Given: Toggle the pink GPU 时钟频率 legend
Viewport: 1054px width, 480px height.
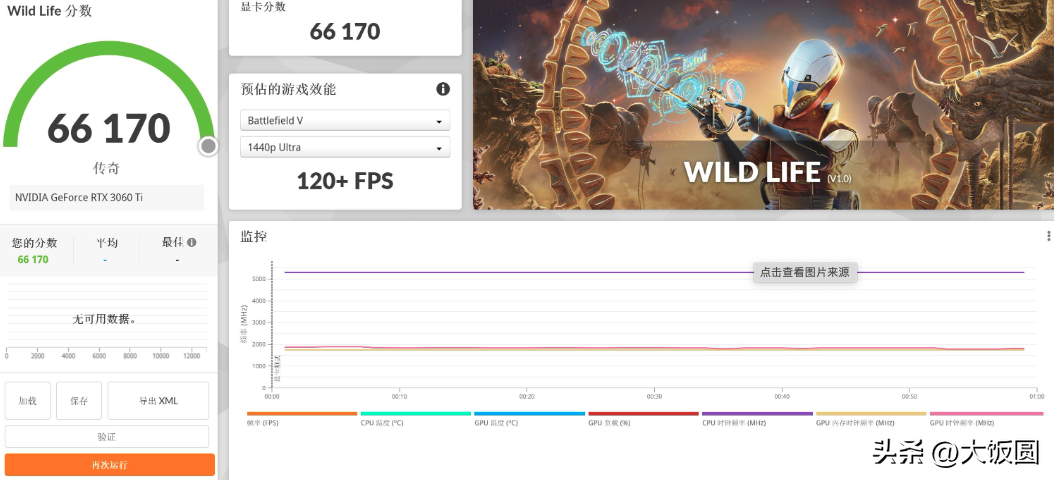Looking at the screenshot, I should (985, 418).
